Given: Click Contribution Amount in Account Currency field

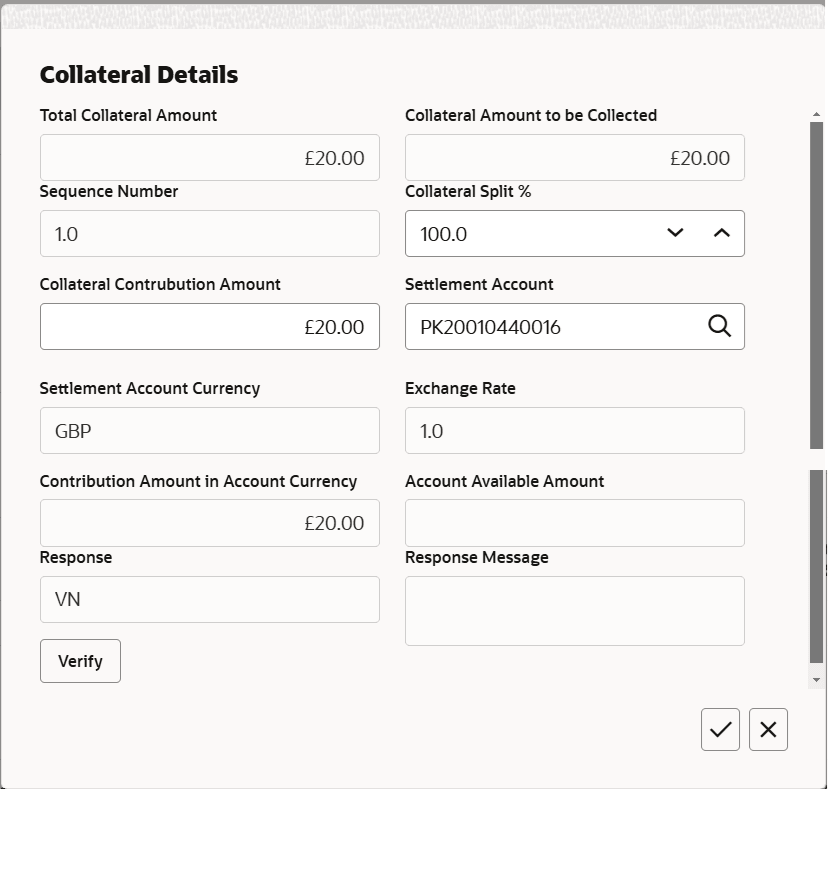Looking at the screenshot, I should (209, 523).
